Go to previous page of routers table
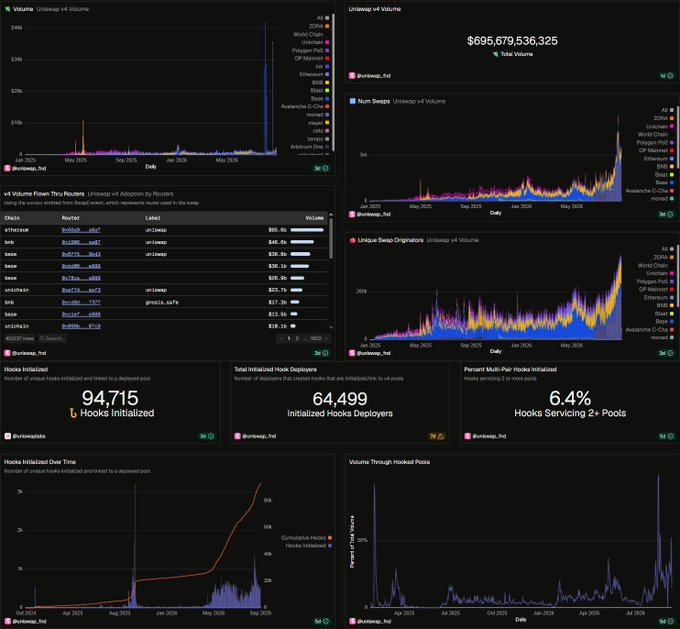680x629 pixels. 281,338
